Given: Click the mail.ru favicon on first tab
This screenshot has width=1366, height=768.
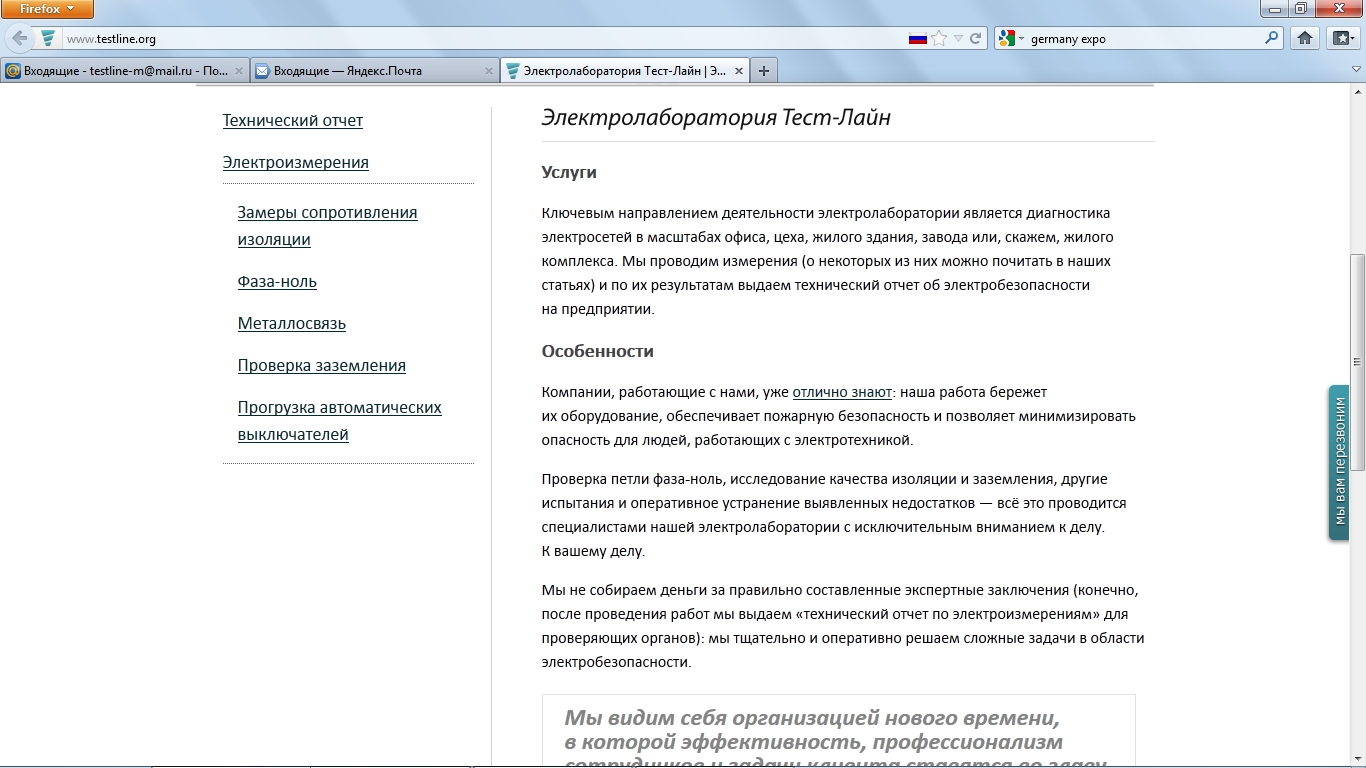Looking at the screenshot, I should [x=13, y=71].
